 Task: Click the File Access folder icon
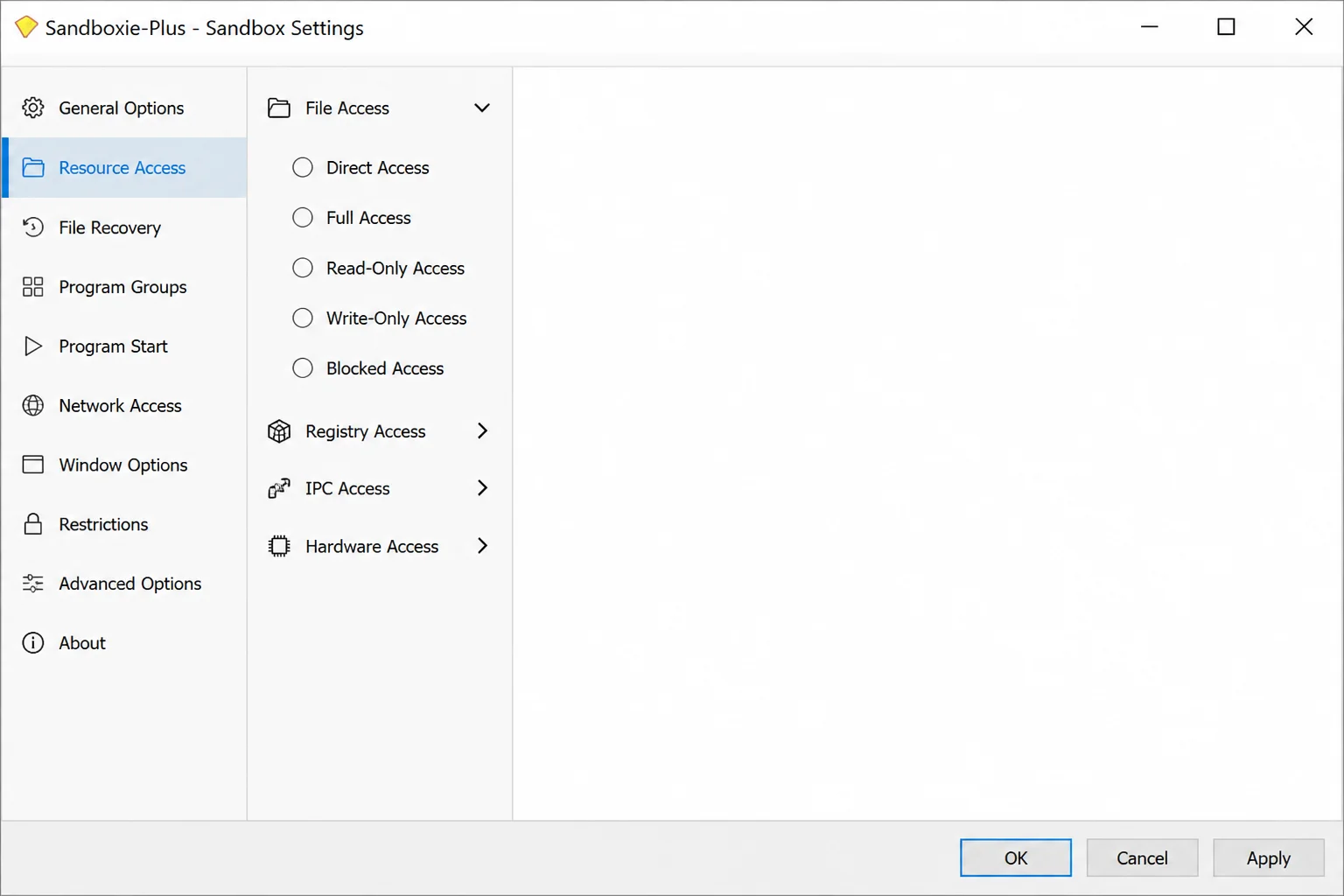279,108
